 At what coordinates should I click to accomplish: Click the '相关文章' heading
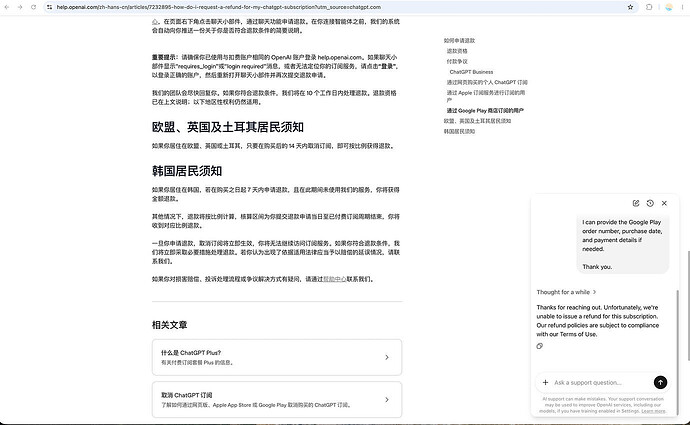(x=169, y=325)
